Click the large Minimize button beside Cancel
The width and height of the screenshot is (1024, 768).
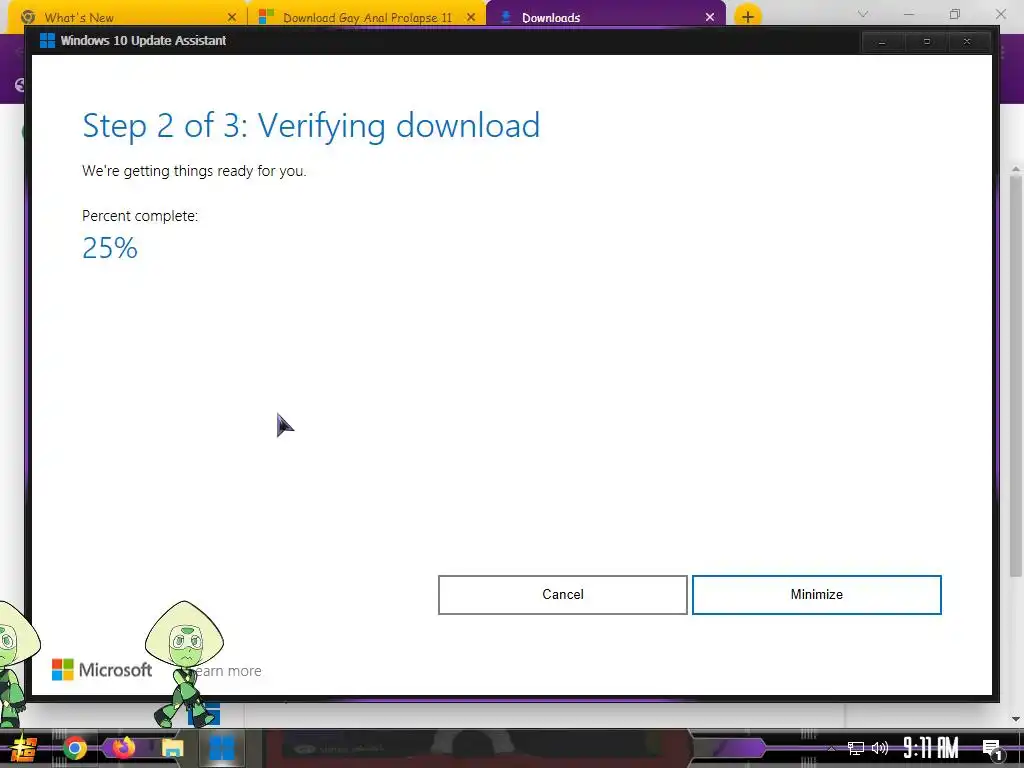point(816,594)
